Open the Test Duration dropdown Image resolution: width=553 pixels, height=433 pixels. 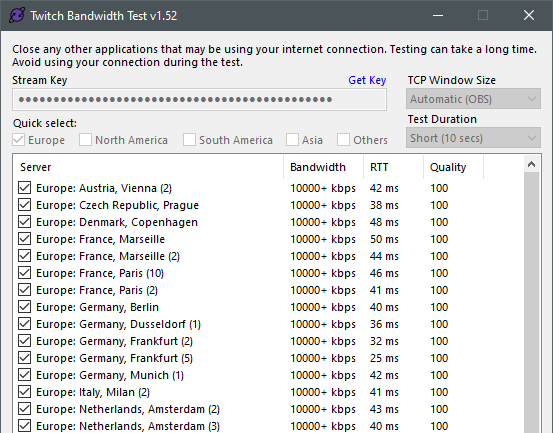473,138
